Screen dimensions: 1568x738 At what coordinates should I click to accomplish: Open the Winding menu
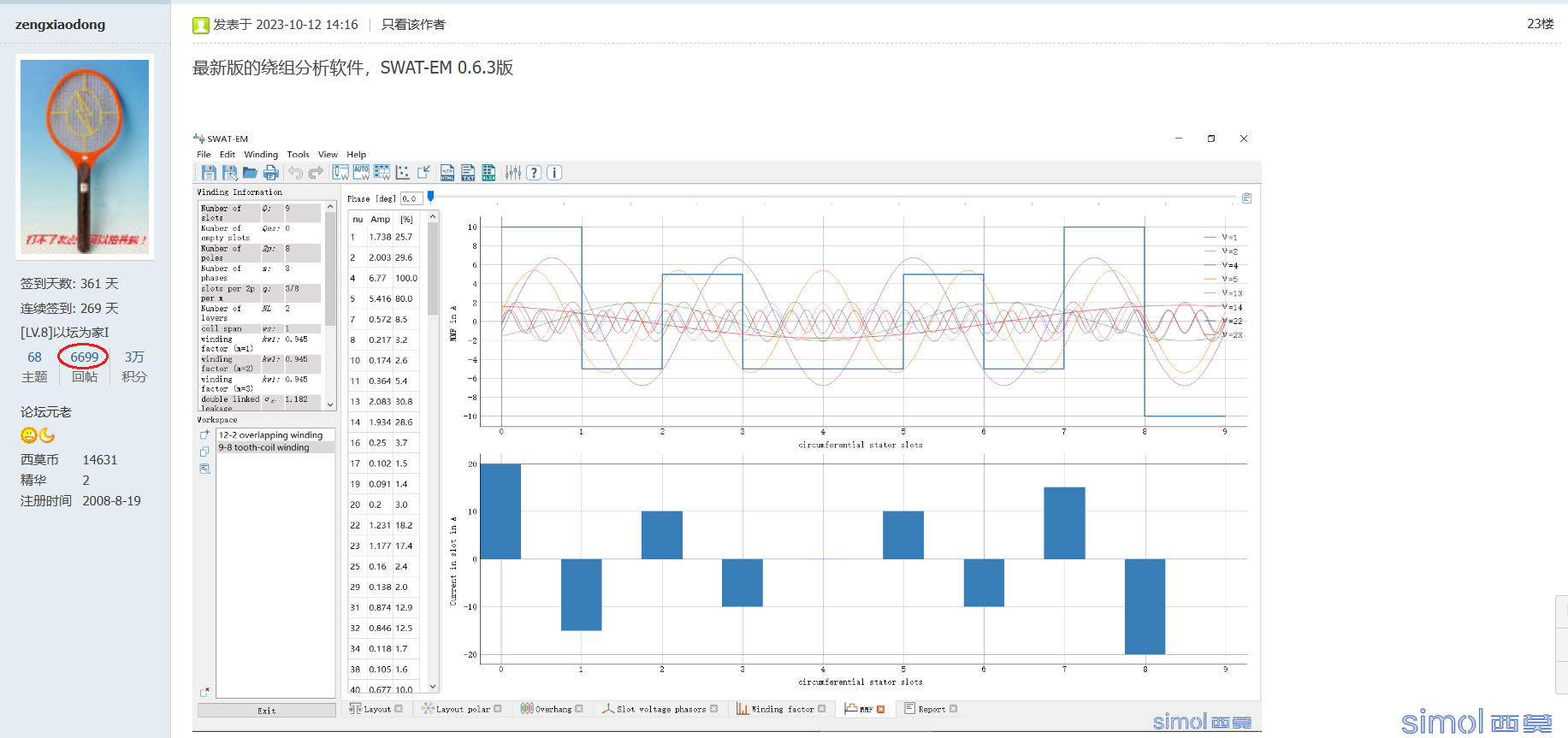261,155
